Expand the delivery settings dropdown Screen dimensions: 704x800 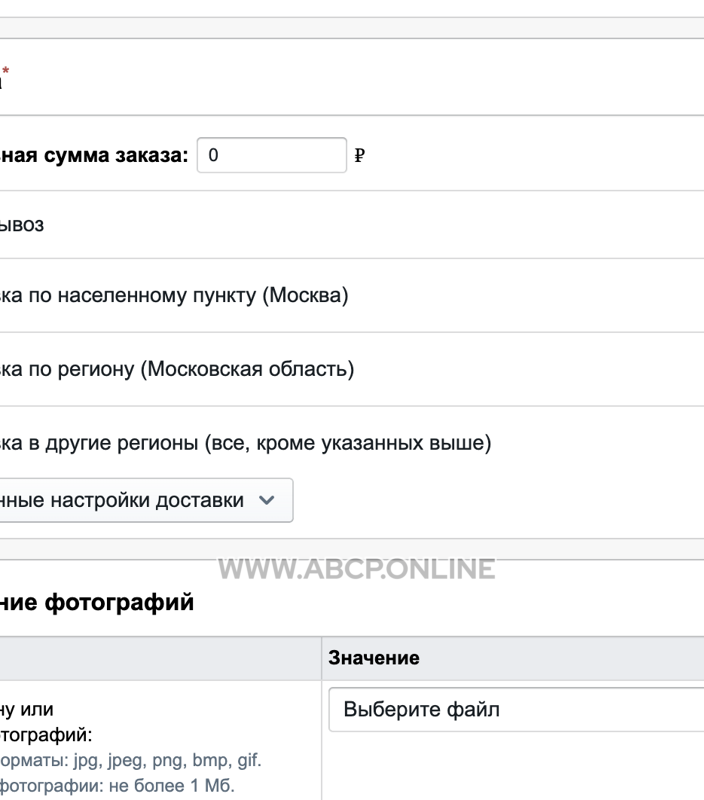tap(146, 500)
